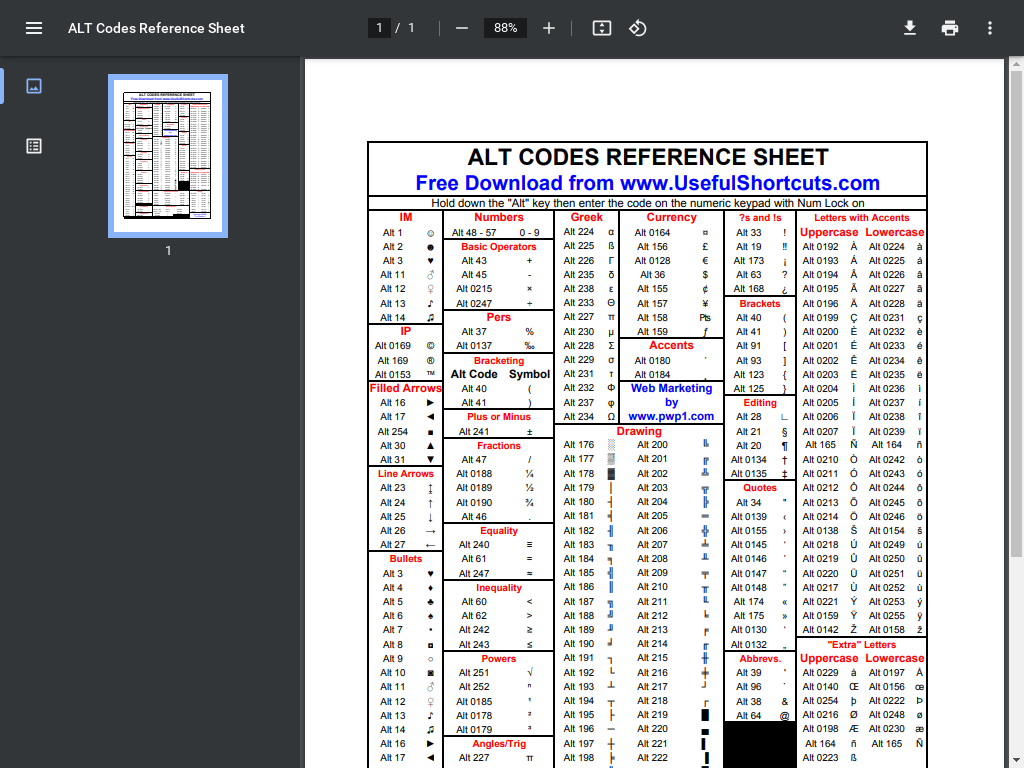Click the 'Alt 0188' one-quarter row
The image size is (1024, 768).
pyautogui.click(x=498, y=473)
